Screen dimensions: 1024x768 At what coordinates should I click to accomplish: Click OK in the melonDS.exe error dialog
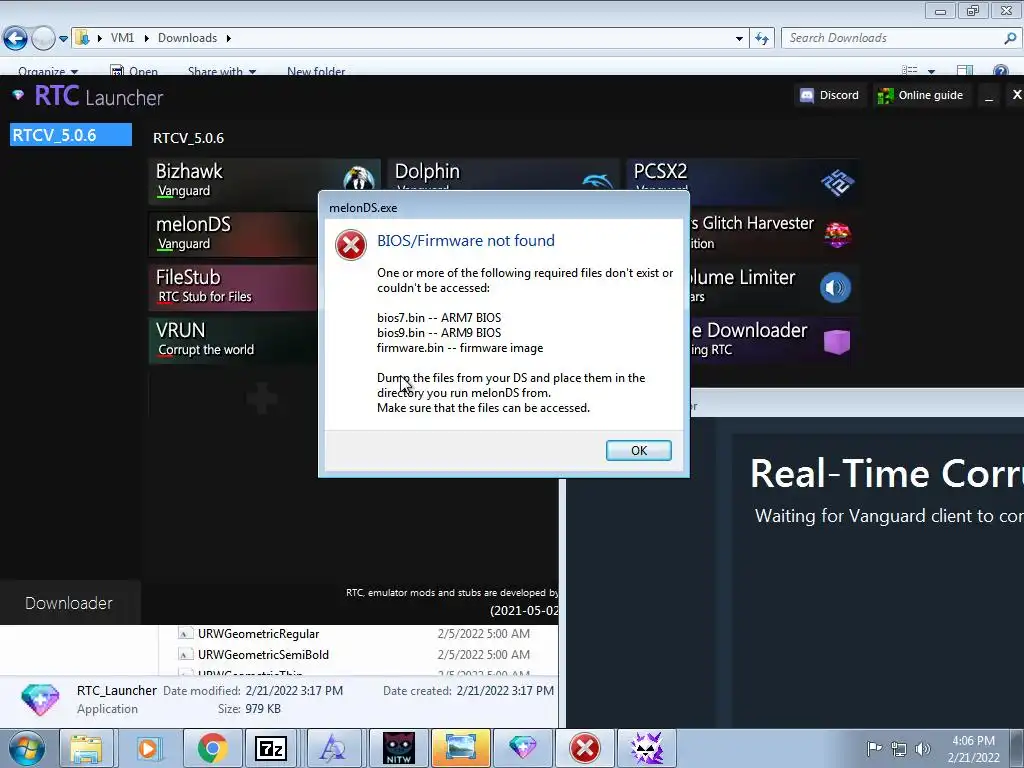(x=638, y=450)
